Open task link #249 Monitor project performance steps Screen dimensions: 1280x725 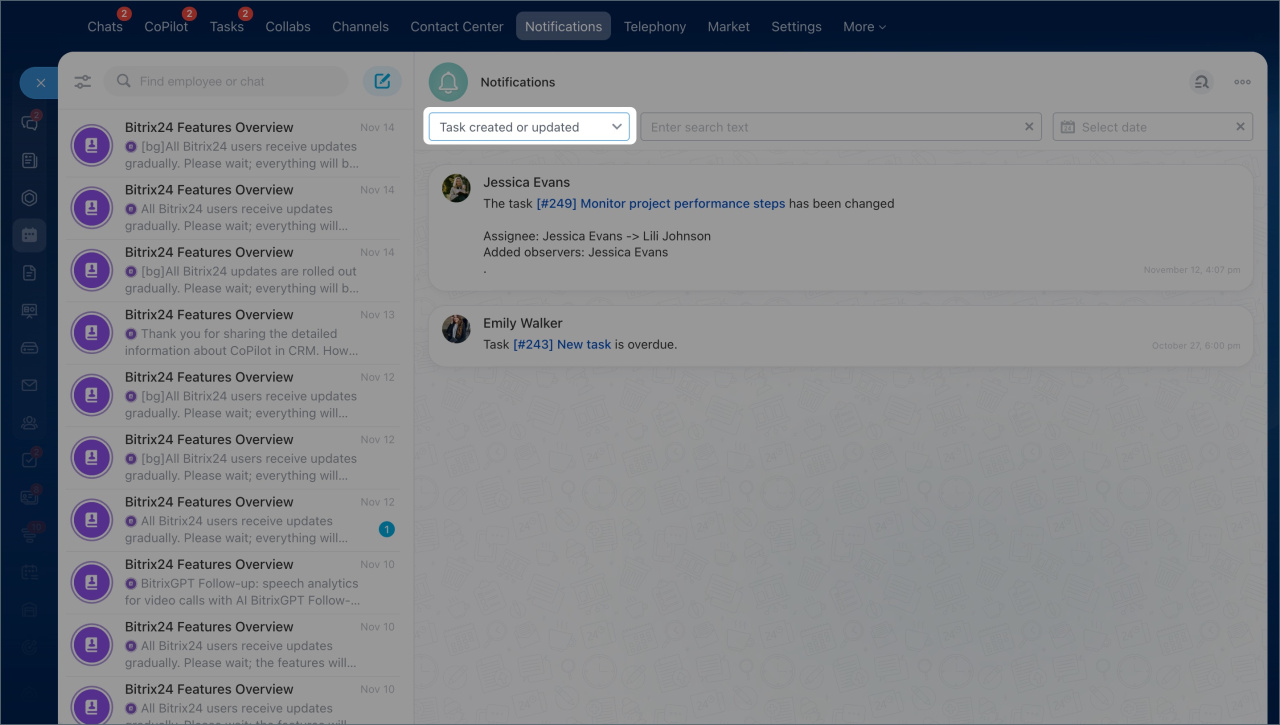point(660,203)
